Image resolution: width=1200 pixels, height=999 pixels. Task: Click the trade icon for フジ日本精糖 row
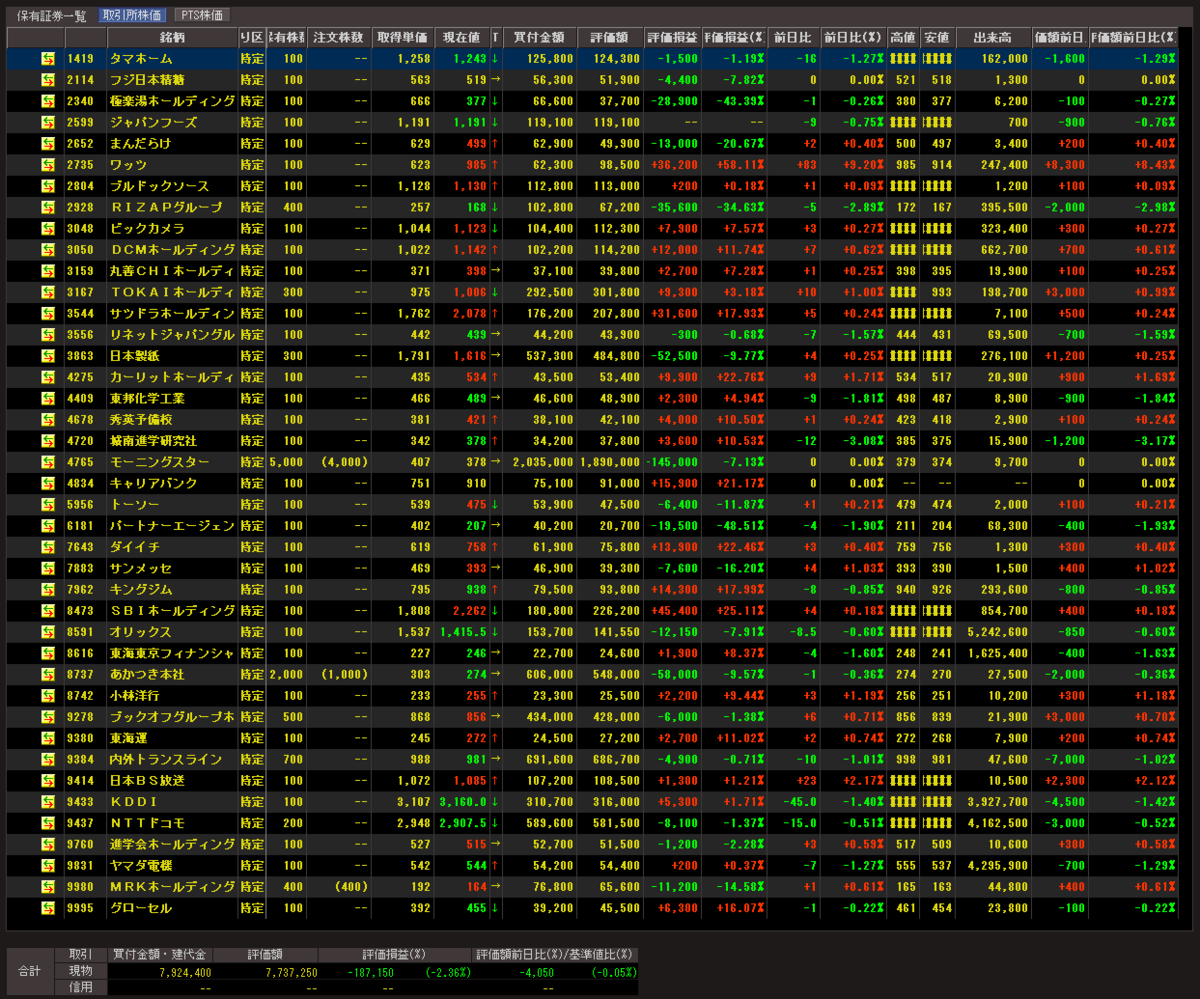point(48,80)
